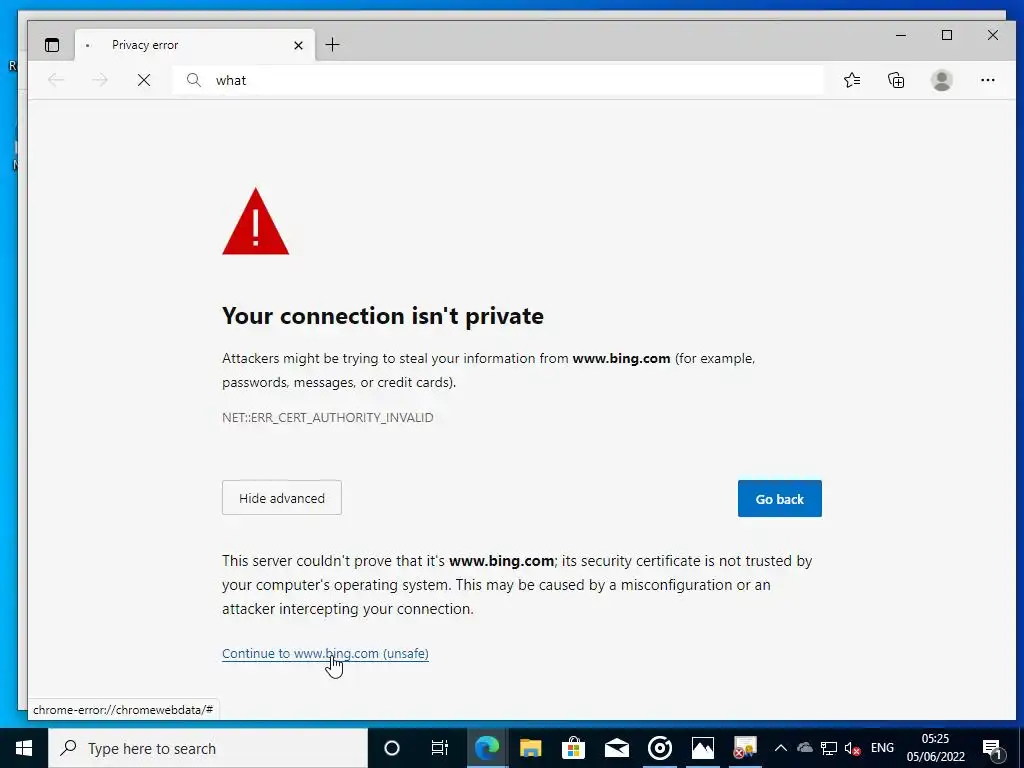Click 'Your connection isn't private' heading

pos(383,316)
